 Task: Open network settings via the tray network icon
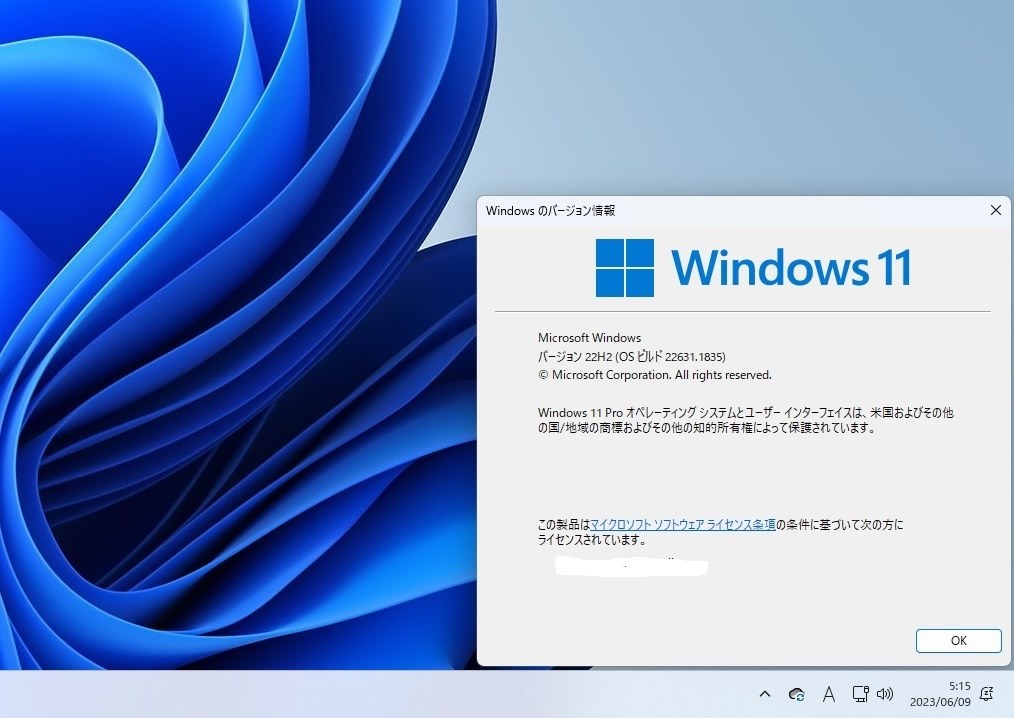click(x=859, y=693)
